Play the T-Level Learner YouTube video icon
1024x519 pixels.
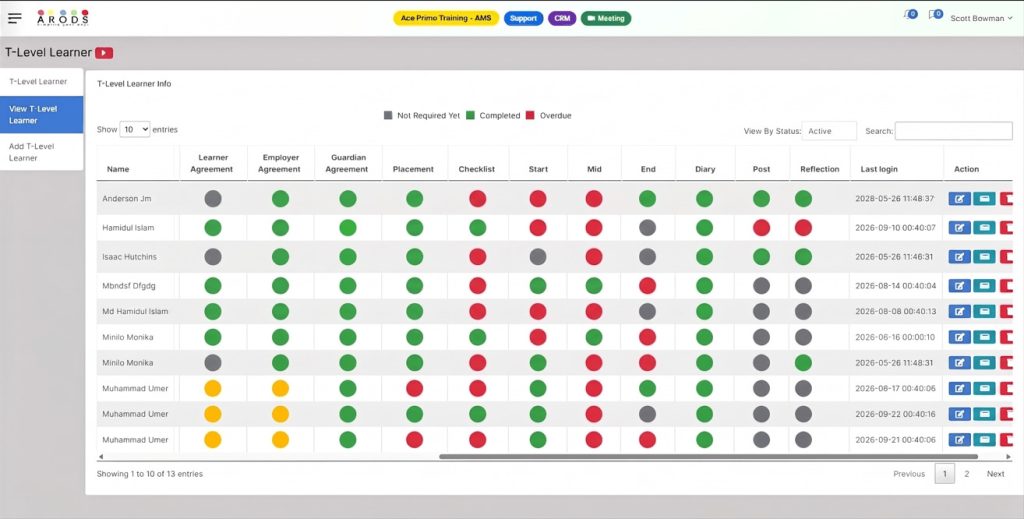104,53
